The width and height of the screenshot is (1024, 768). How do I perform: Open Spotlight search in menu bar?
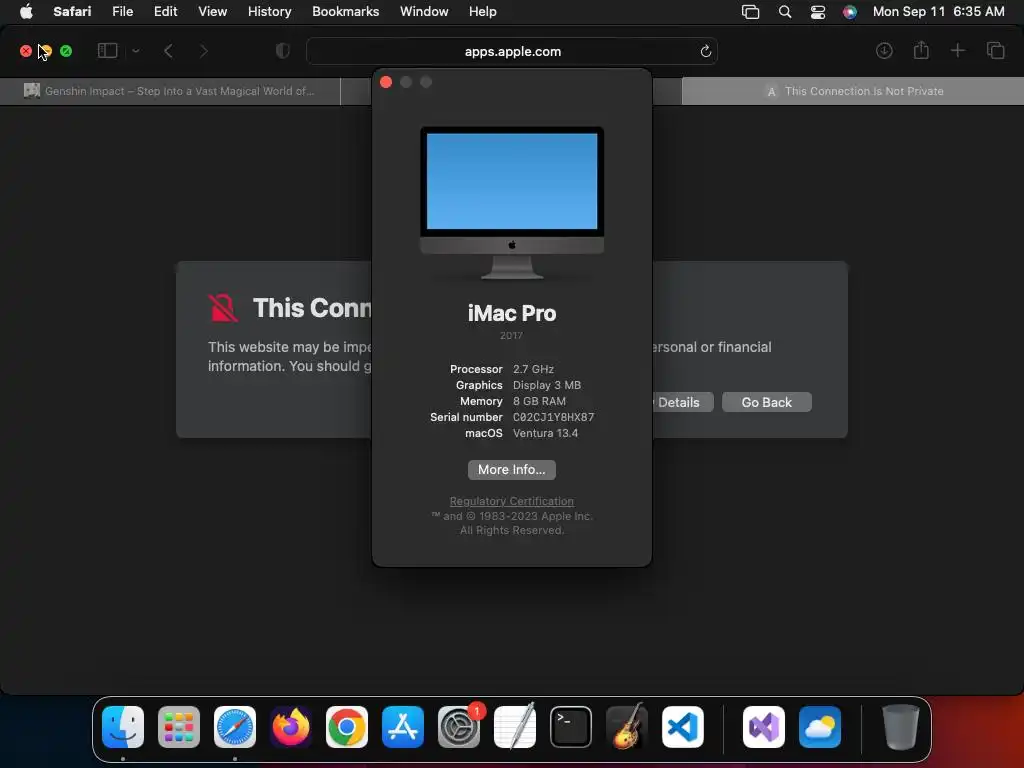[785, 12]
